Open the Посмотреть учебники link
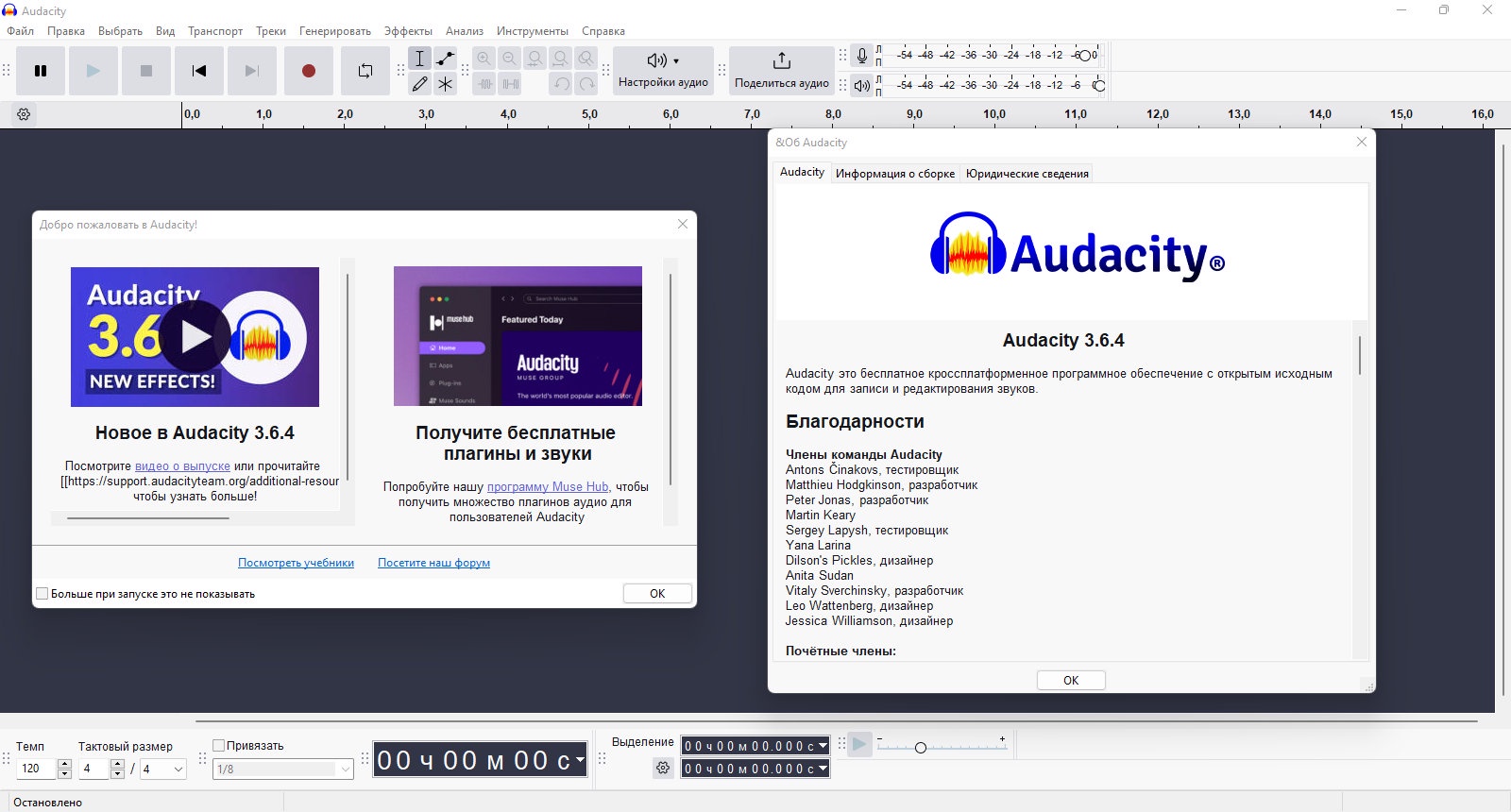 pyautogui.click(x=296, y=563)
